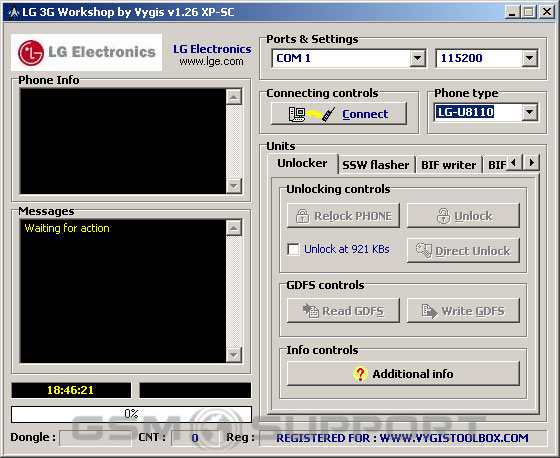Click the padlock icon on Relock PHONE
This screenshot has width=560, height=458.
[x=302, y=216]
